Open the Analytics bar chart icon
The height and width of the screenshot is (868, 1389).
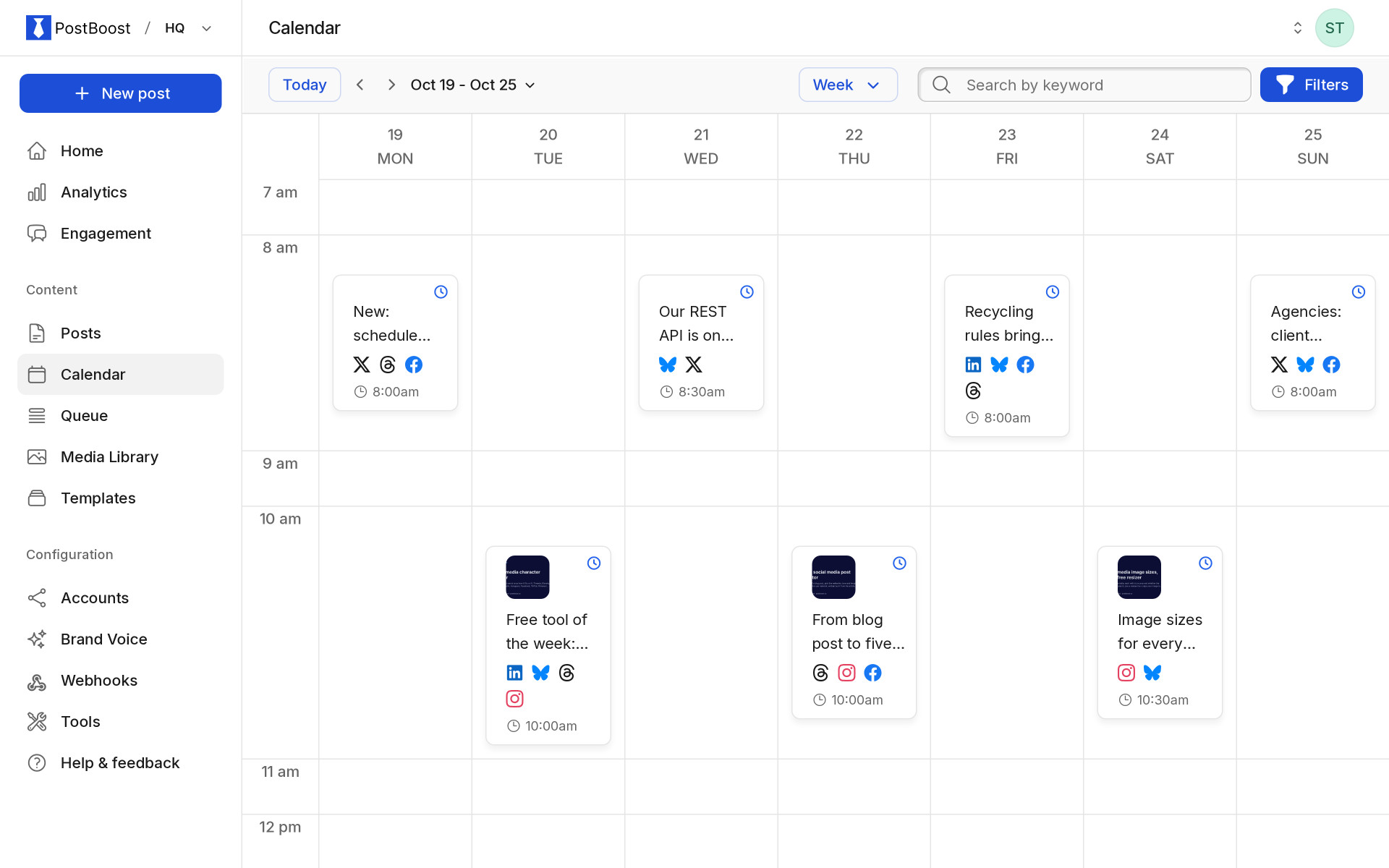click(x=37, y=192)
